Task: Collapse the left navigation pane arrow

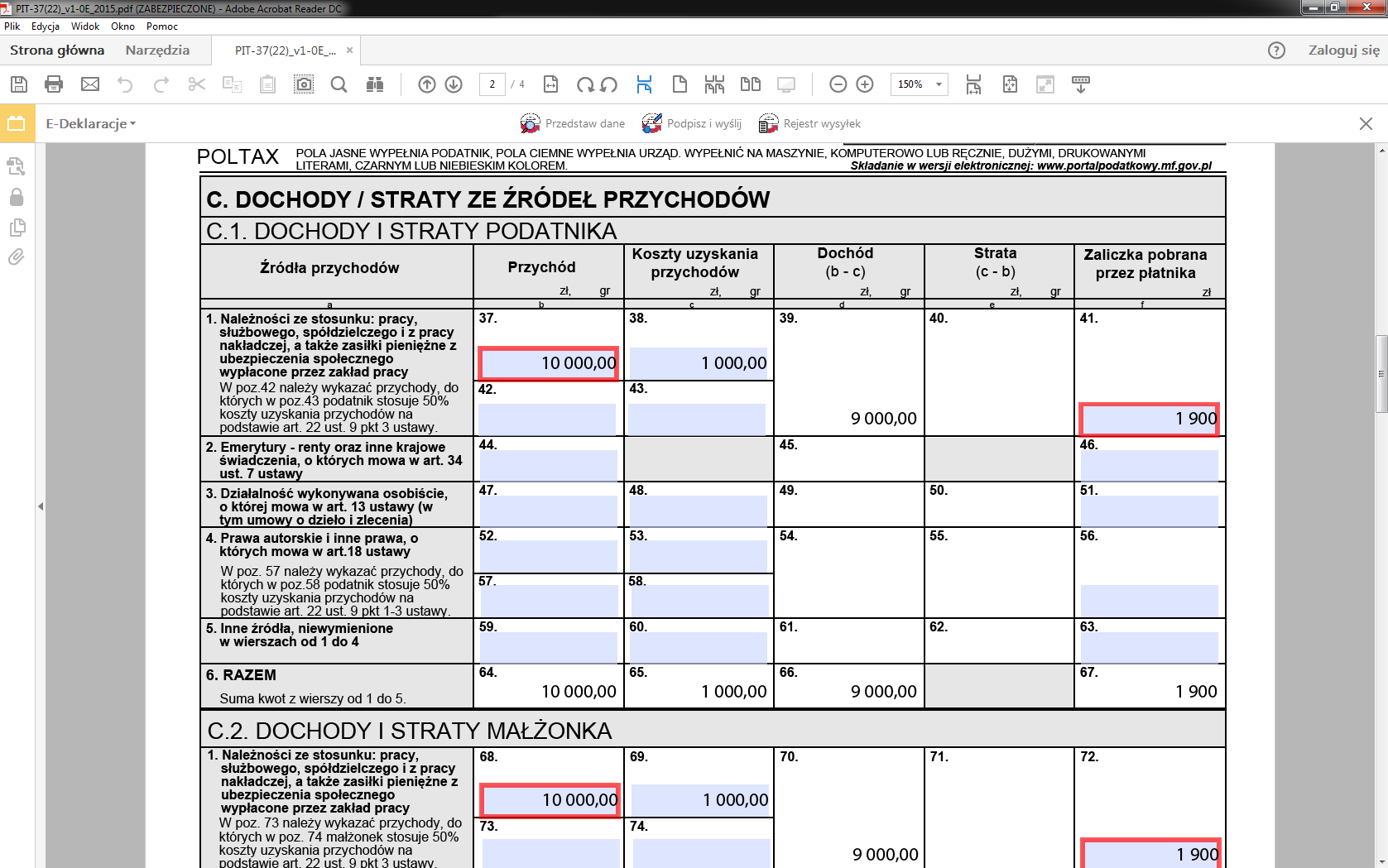Action: click(x=41, y=506)
